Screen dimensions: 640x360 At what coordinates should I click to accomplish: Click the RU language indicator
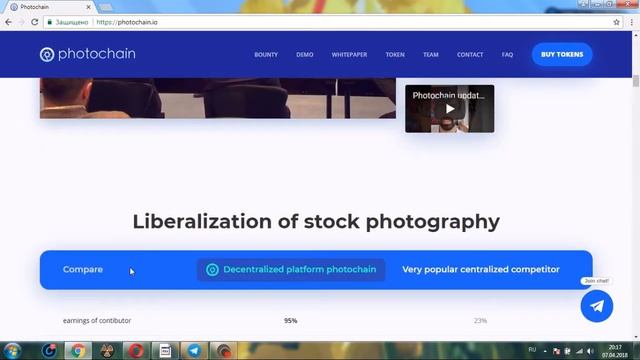tap(532, 350)
